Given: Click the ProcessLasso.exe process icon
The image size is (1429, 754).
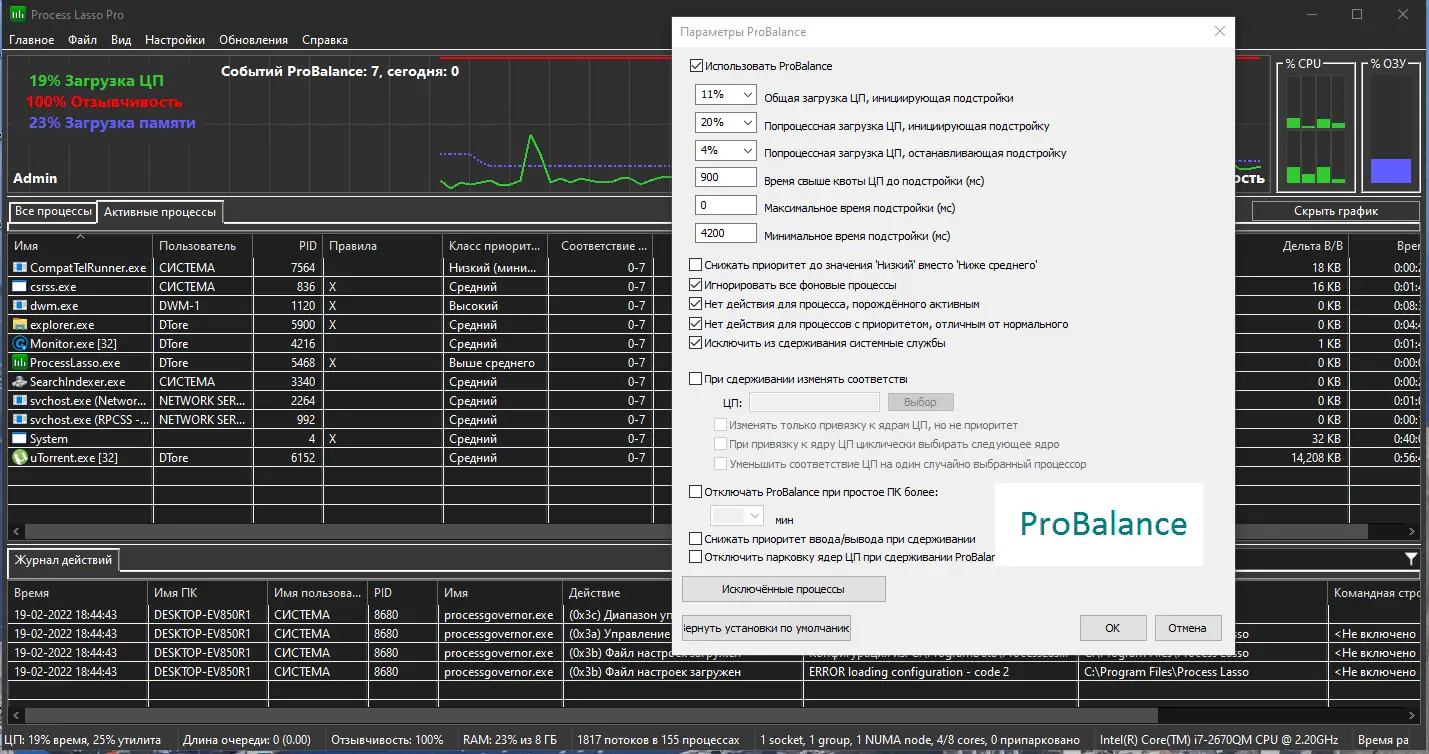Looking at the screenshot, I should click(19, 363).
